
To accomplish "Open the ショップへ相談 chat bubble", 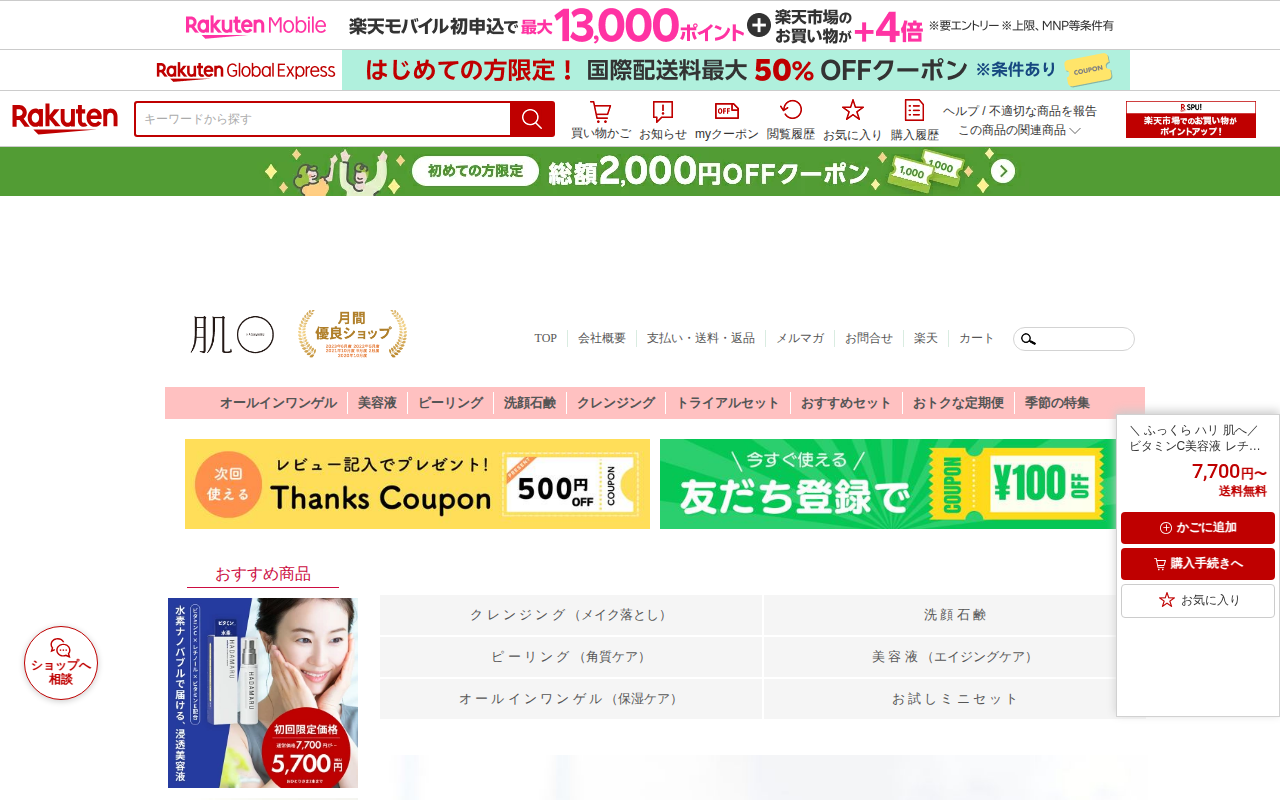I will click(x=61, y=663).
